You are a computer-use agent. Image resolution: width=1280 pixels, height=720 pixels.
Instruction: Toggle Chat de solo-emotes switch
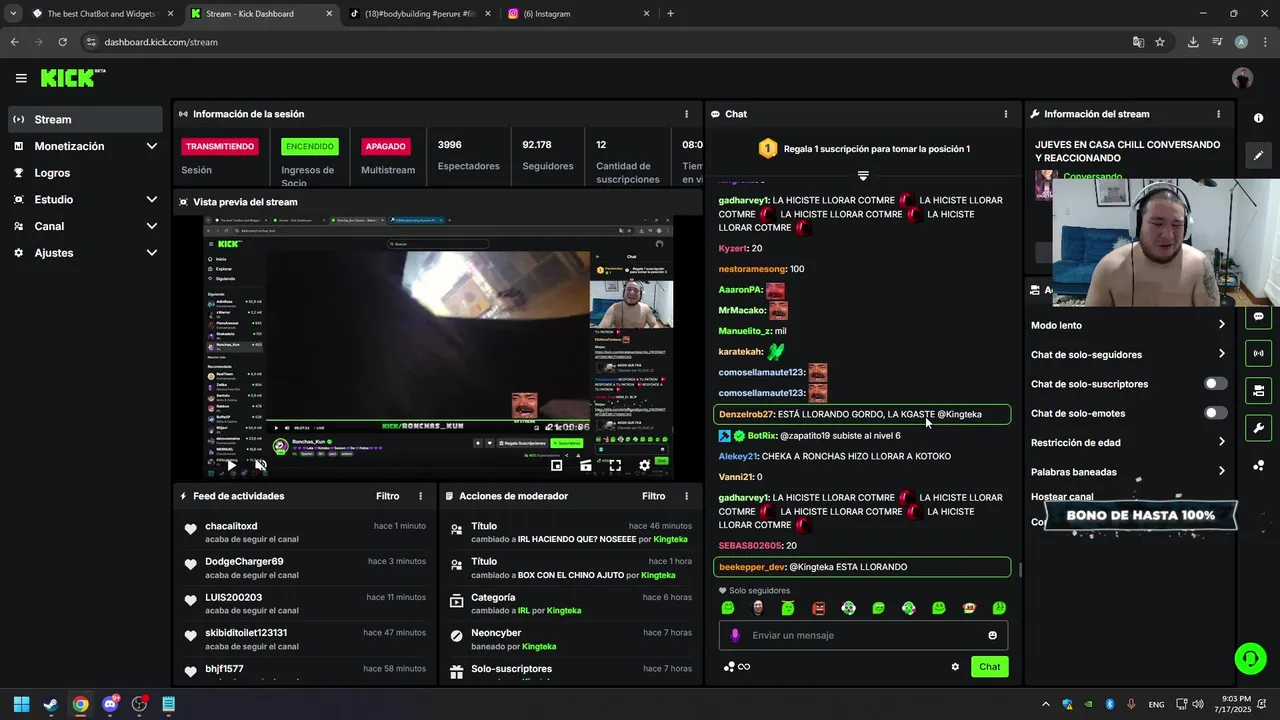[1215, 413]
